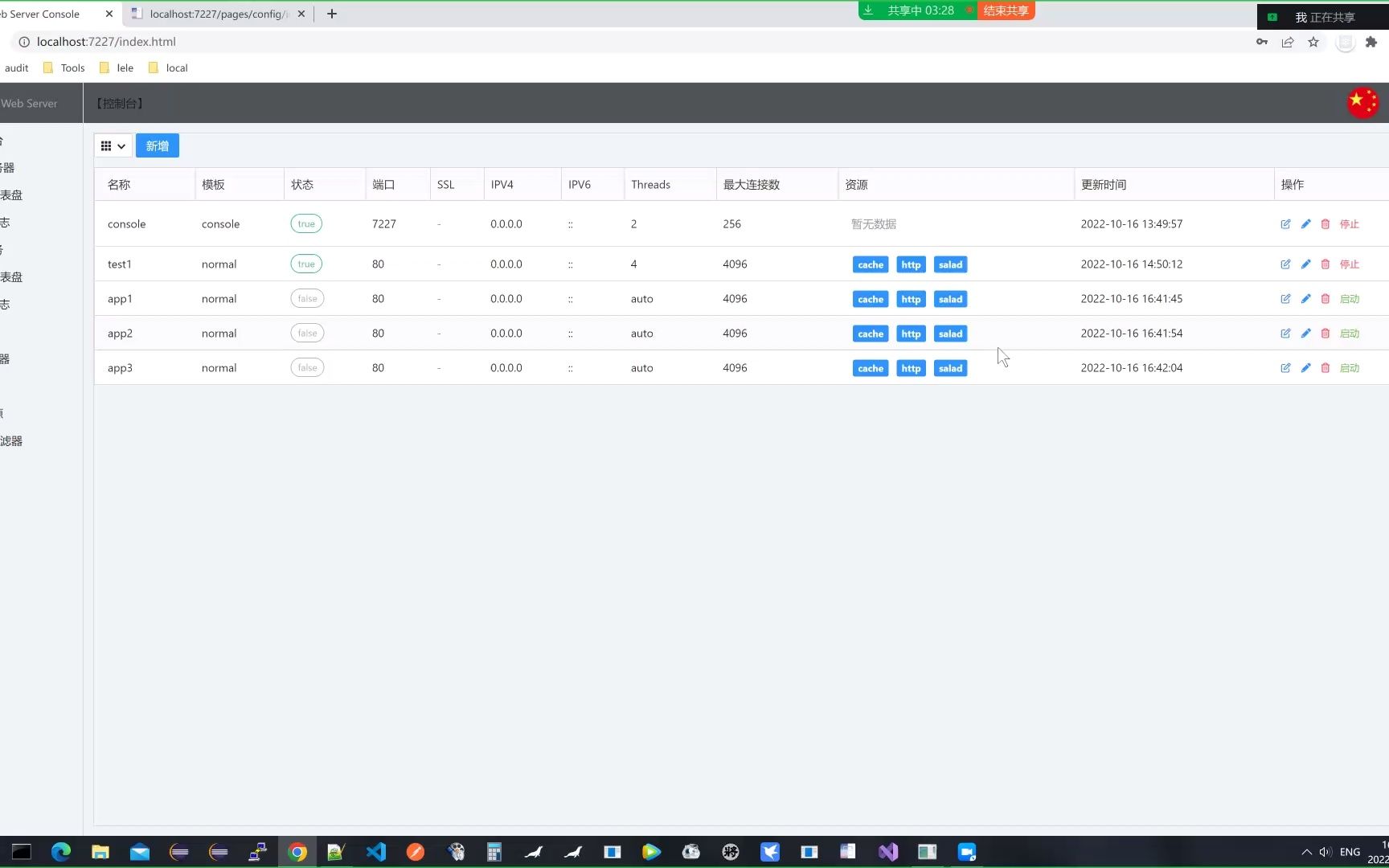This screenshot has height=868, width=1389.
Task: Delete app2 server with trash icon
Action: click(x=1325, y=334)
